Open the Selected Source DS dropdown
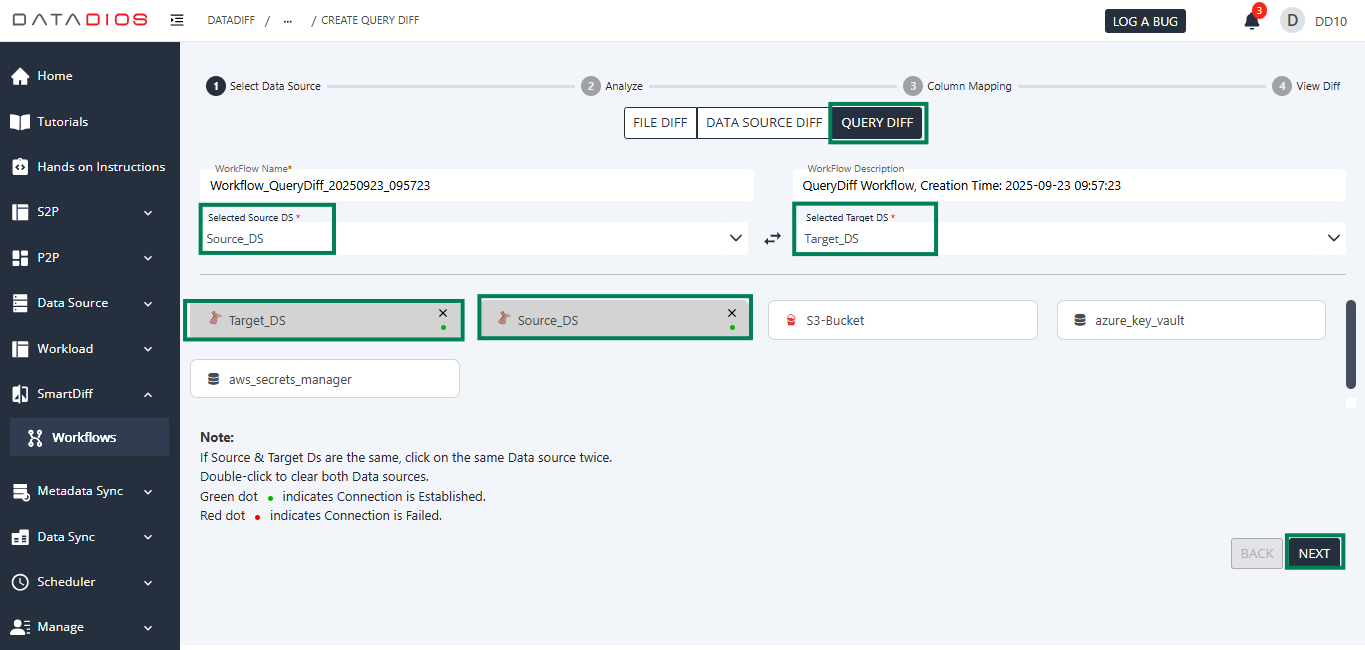 [736, 238]
